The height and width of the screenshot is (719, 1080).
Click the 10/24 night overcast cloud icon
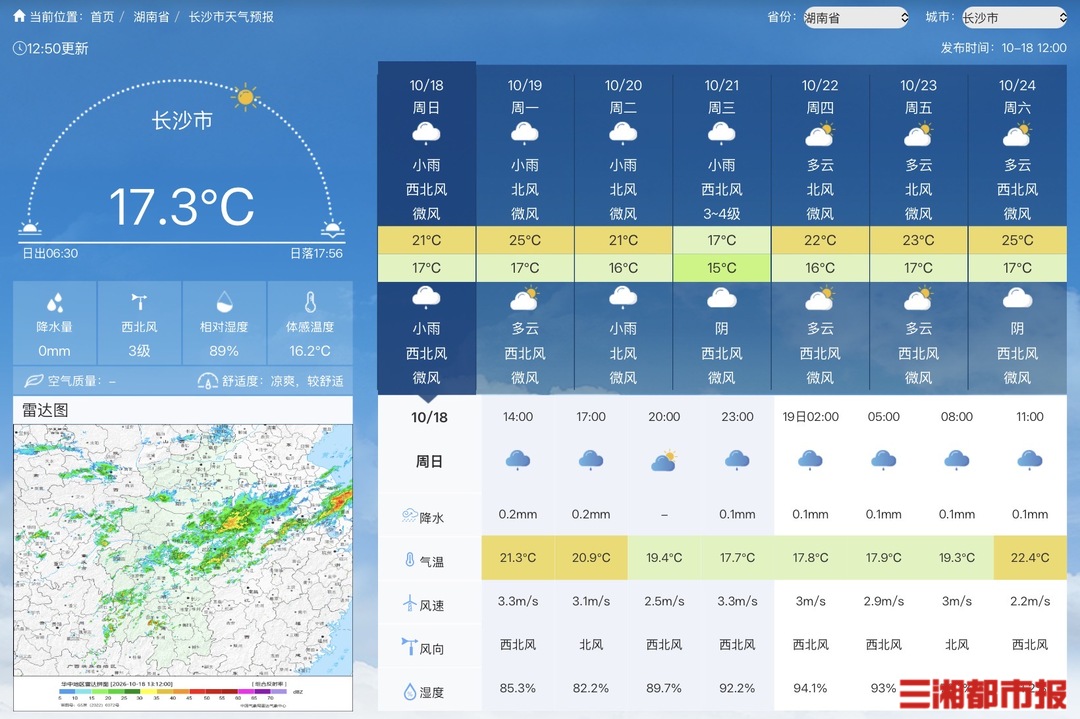point(1017,298)
